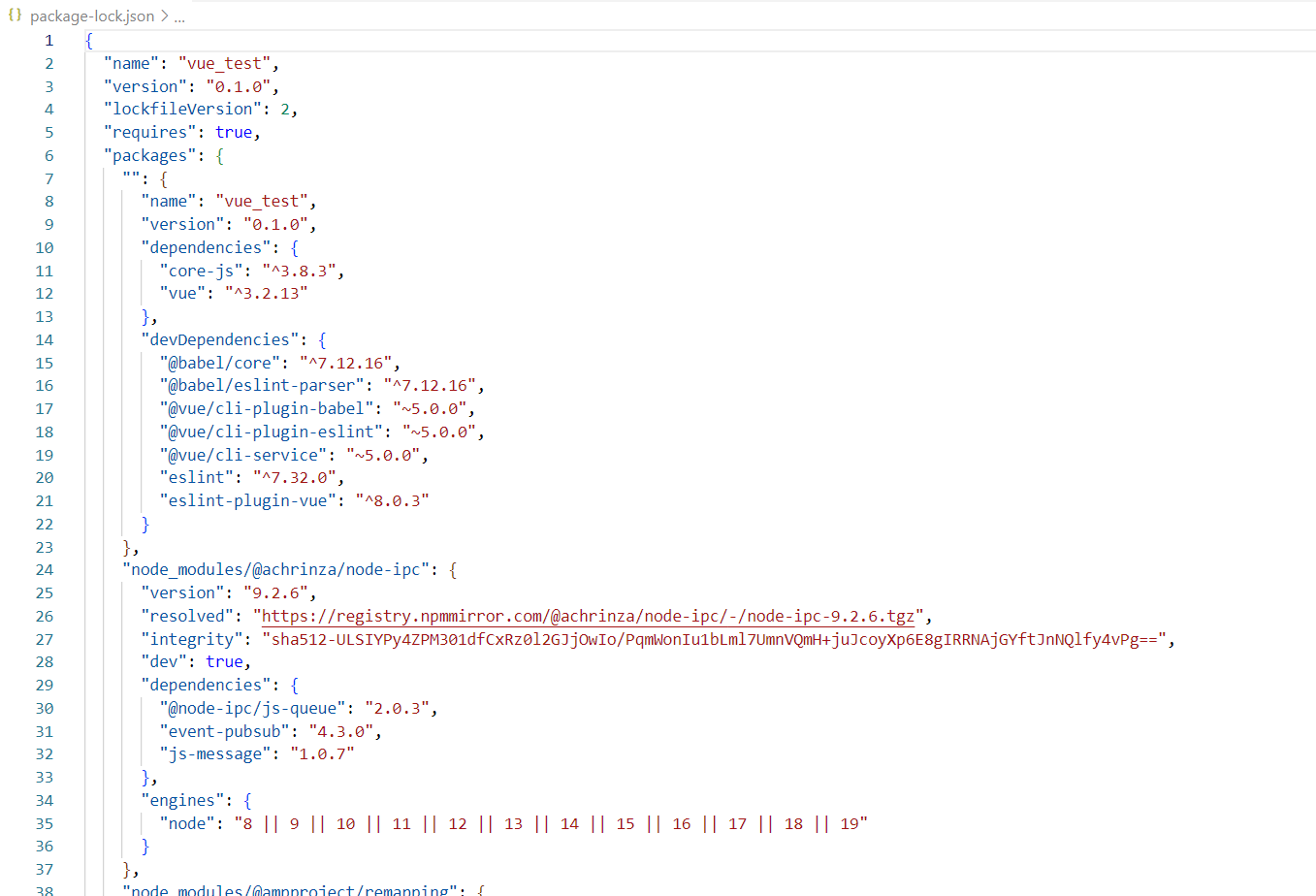Click the "^7.32.0" eslint version value
The width and height of the screenshot is (1316, 896).
[295, 478]
